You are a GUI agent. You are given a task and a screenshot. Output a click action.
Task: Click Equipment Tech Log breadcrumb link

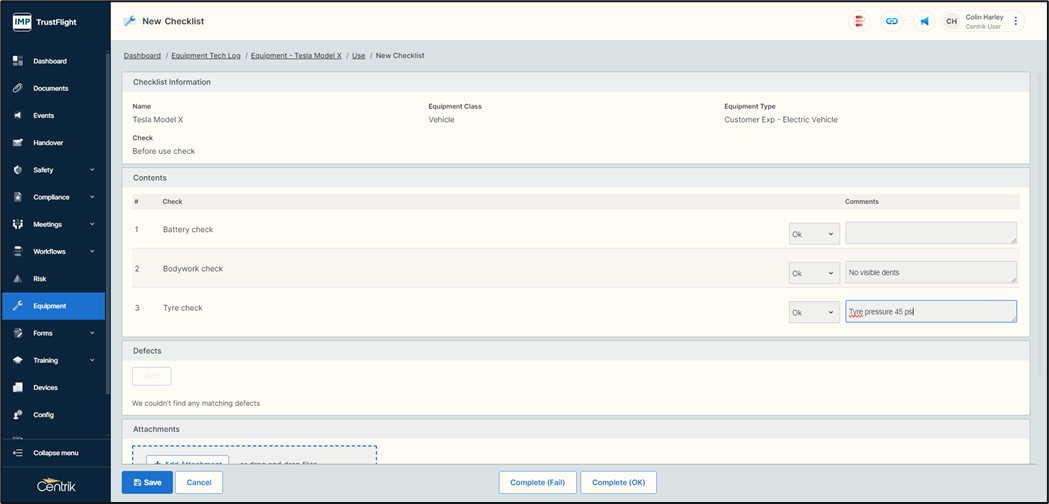(205, 56)
